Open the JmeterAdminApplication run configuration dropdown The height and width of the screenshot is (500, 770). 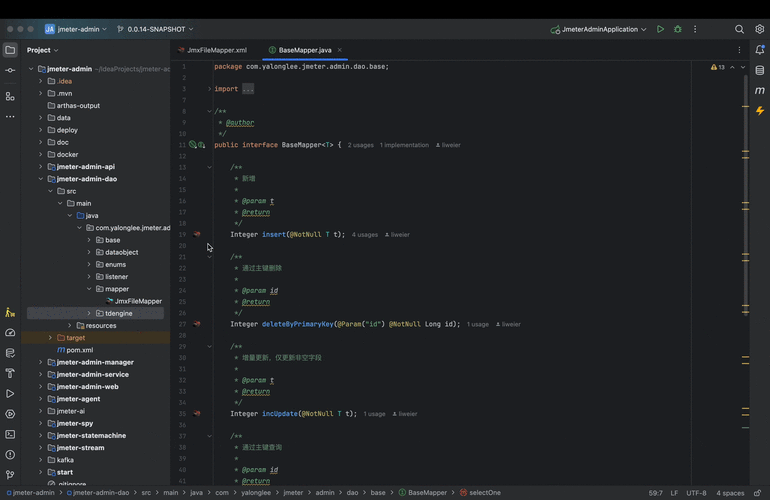(598, 29)
